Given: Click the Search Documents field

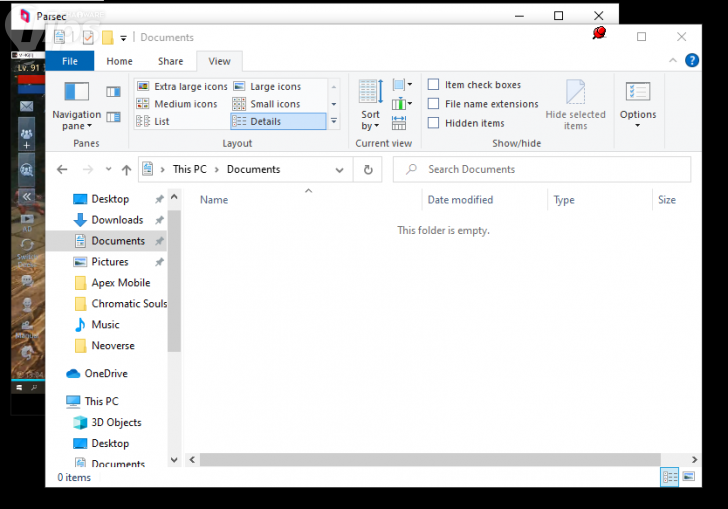Looking at the screenshot, I should pyautogui.click(x=542, y=170).
